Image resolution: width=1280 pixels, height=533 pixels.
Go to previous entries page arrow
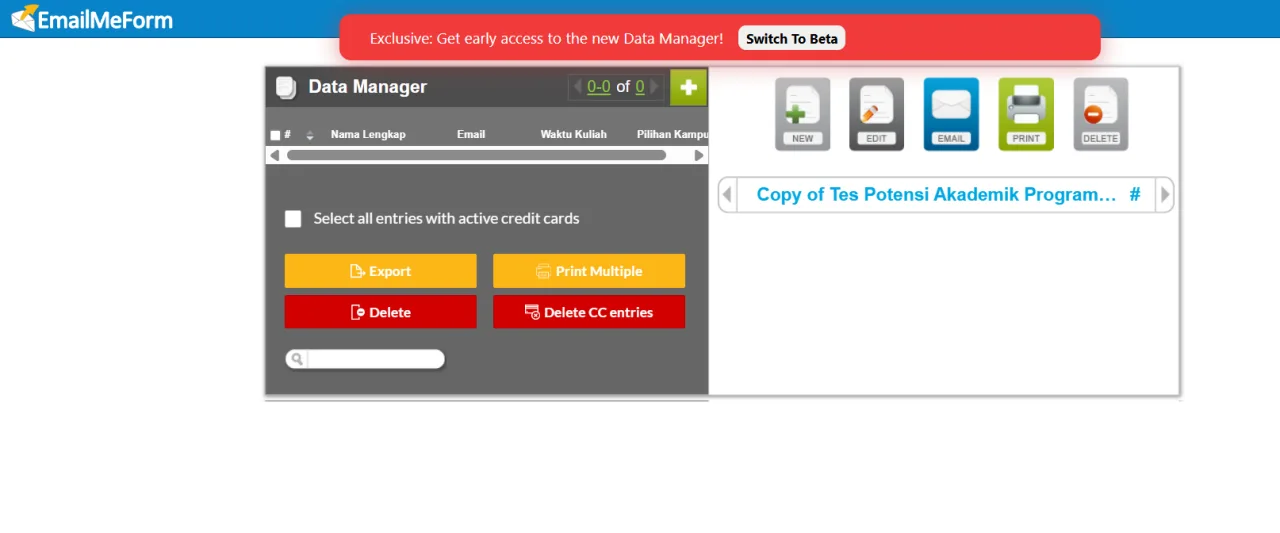click(x=577, y=87)
